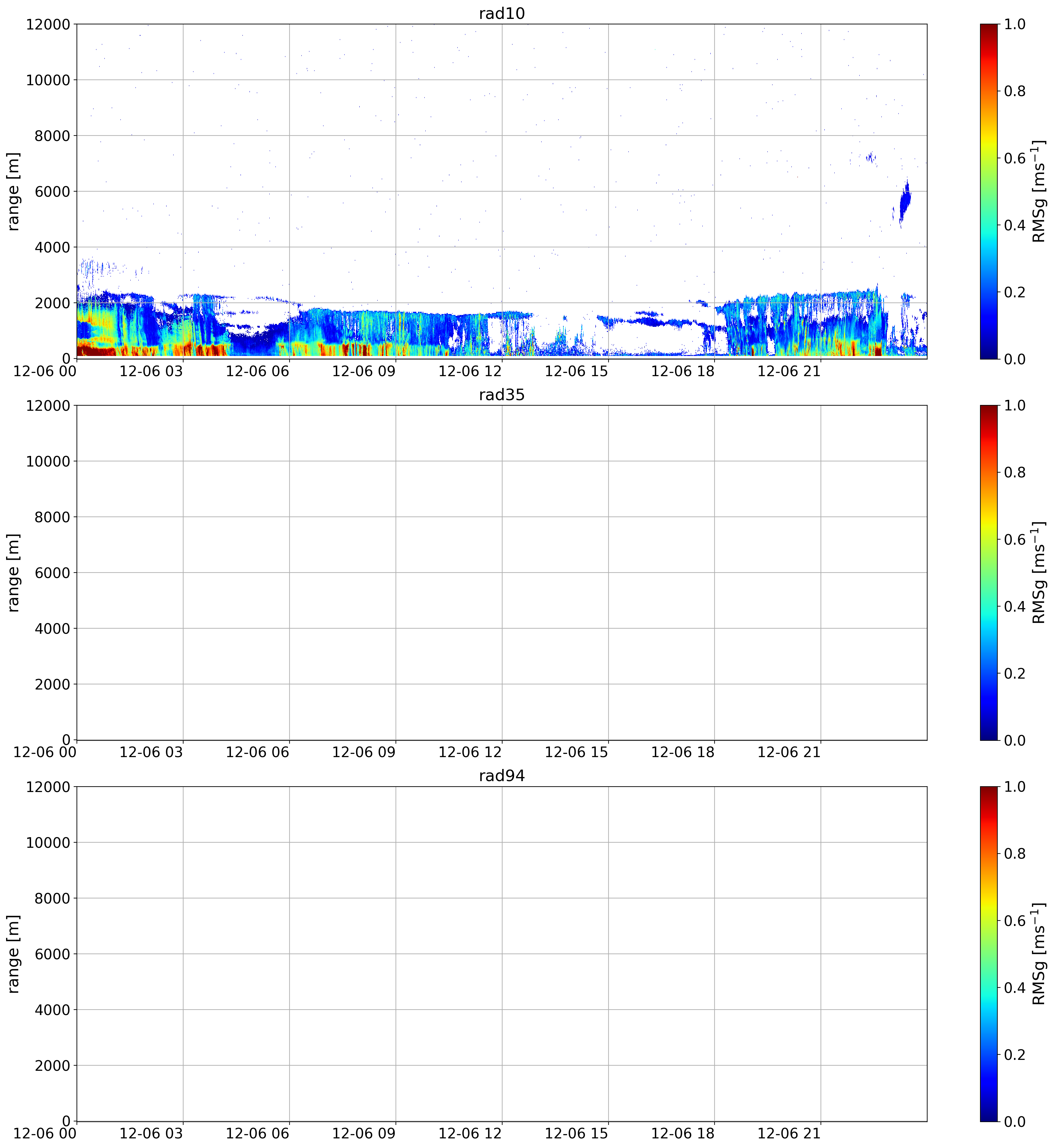Click the 12-06 03 tick under rad10
Image resolution: width=1055 pixels, height=1148 pixels.
151,371
